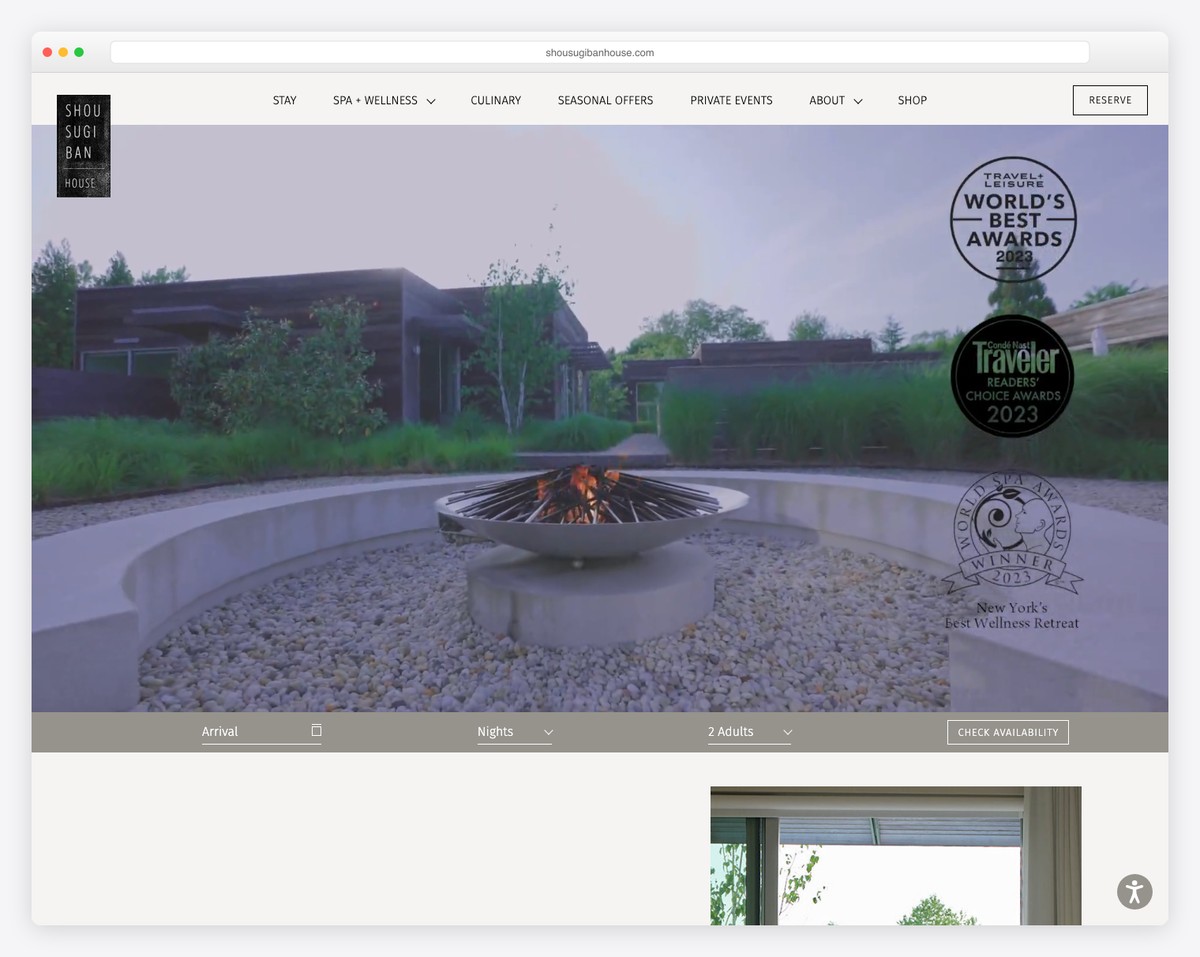Image resolution: width=1200 pixels, height=957 pixels.
Task: Click the RESERVE button
Action: pyautogui.click(x=1110, y=100)
